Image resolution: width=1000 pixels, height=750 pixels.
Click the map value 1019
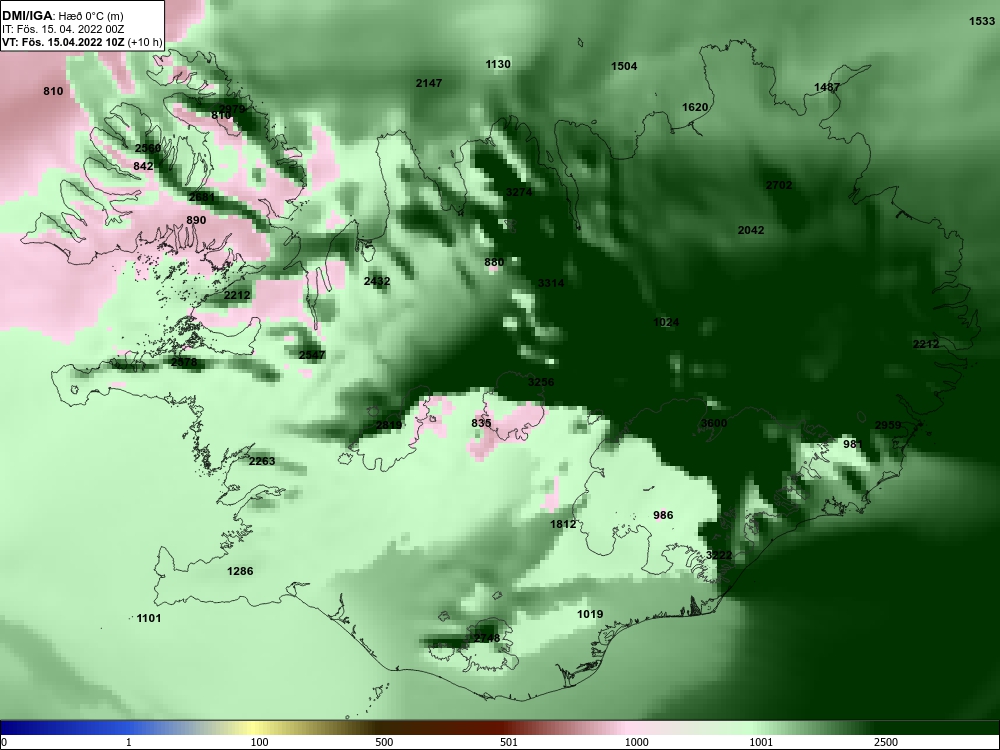590,614
